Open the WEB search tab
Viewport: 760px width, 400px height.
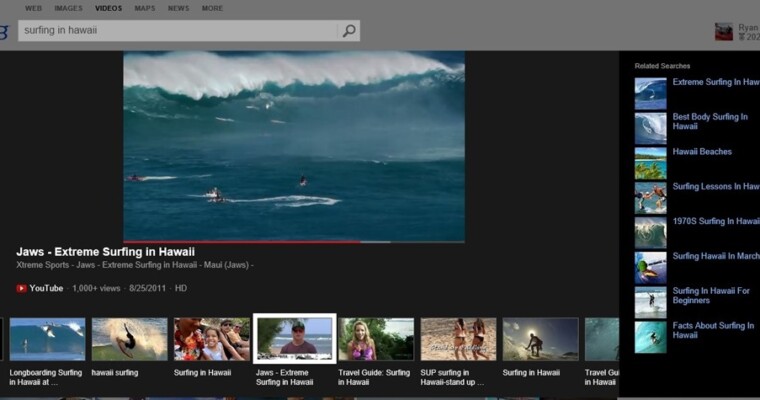[x=33, y=8]
